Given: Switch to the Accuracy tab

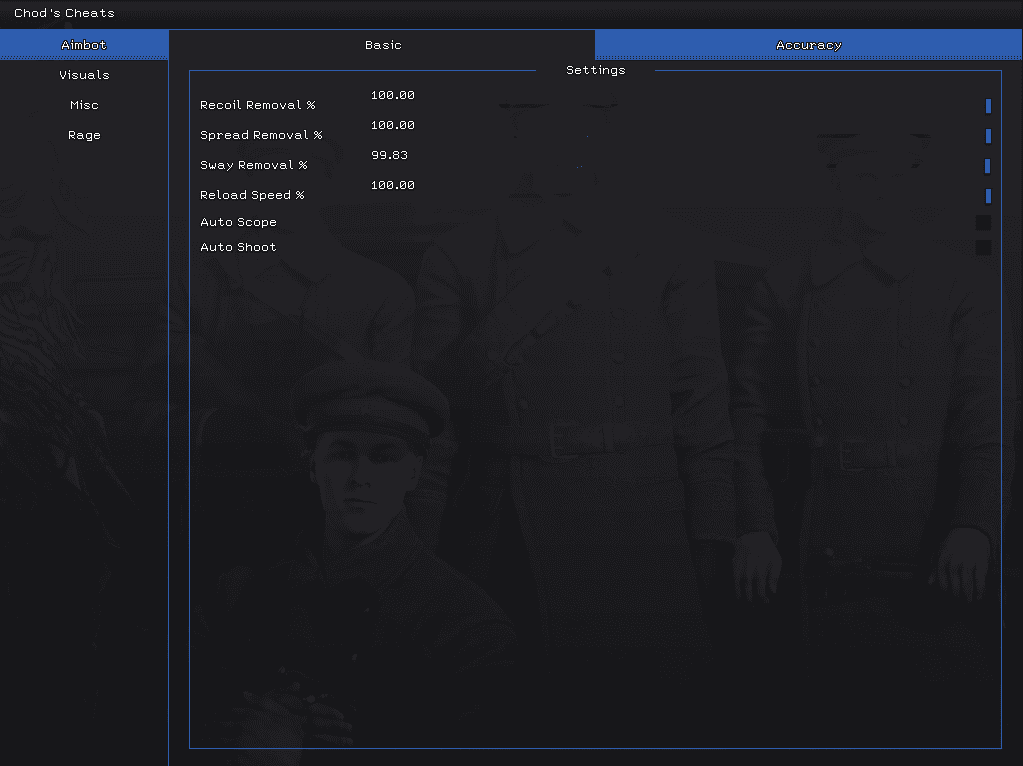Looking at the screenshot, I should 808,44.
